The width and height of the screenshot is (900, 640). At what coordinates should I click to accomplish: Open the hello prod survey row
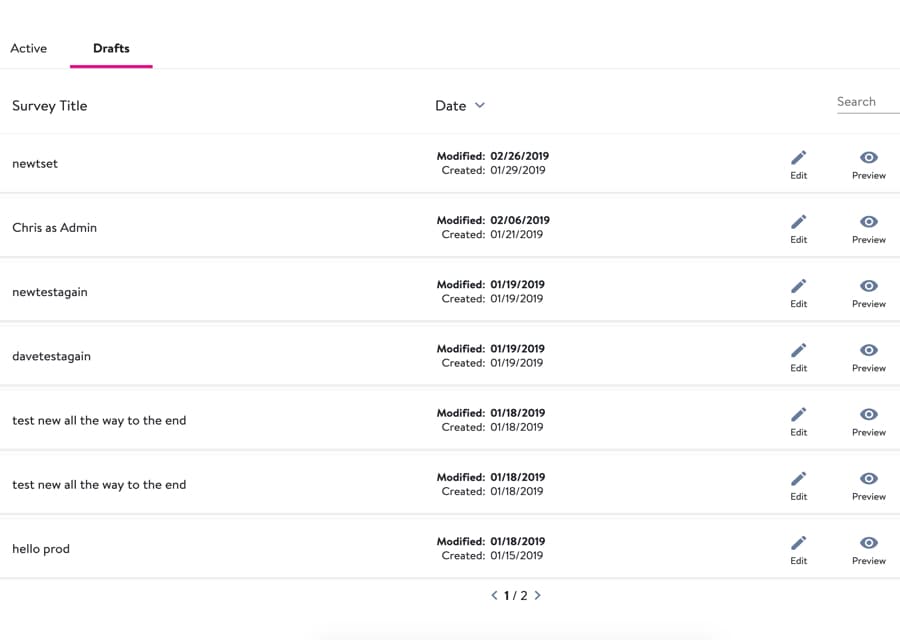(x=41, y=549)
